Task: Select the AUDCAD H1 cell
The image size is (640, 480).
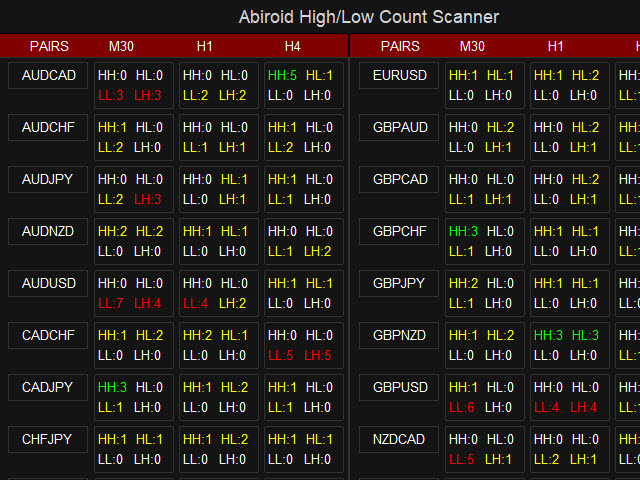Action: click(219, 85)
